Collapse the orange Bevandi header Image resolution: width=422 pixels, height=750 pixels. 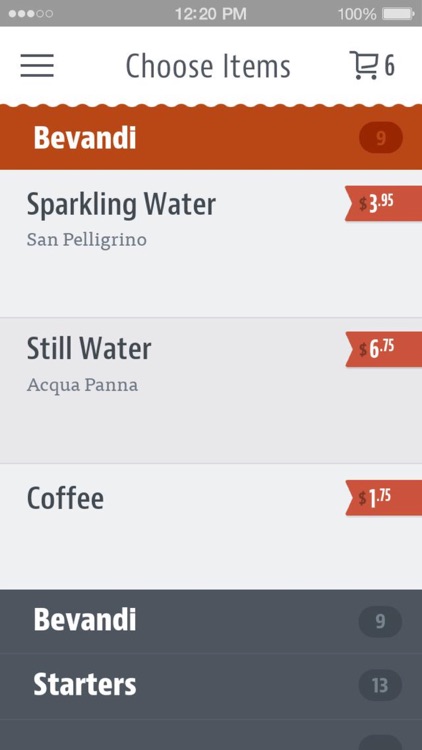[211, 138]
